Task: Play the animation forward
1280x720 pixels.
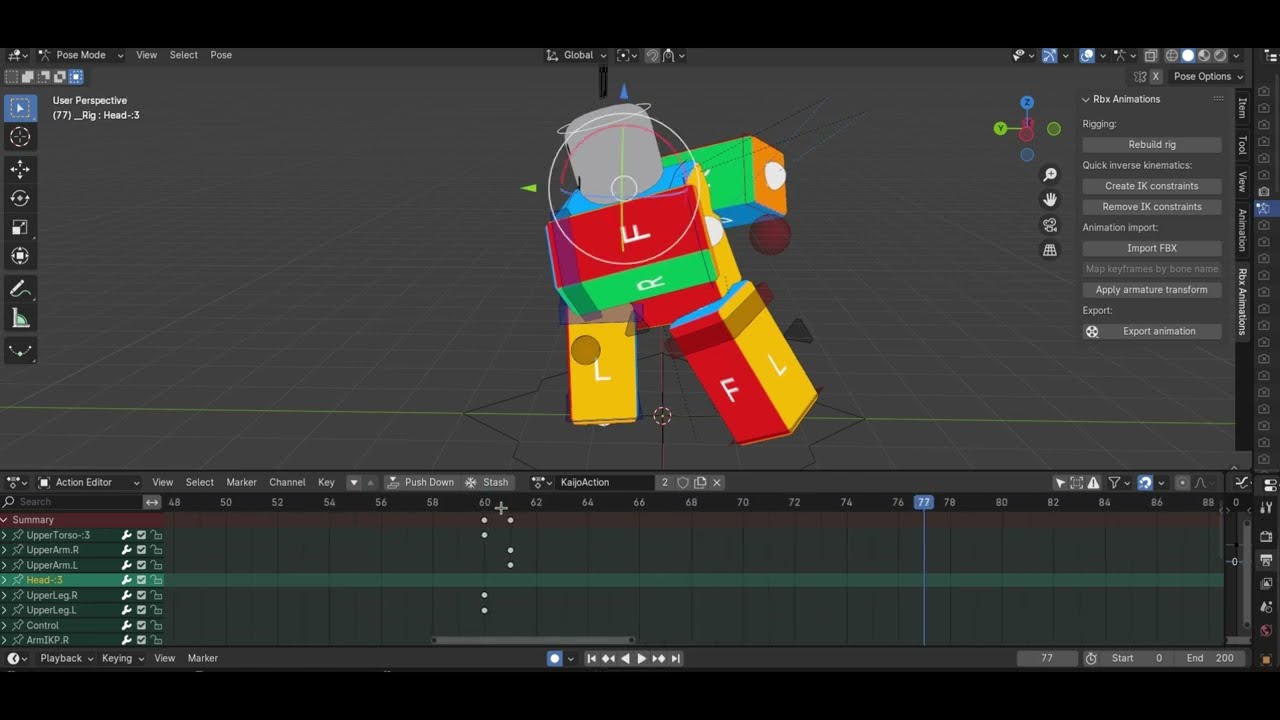Action: pyautogui.click(x=642, y=658)
